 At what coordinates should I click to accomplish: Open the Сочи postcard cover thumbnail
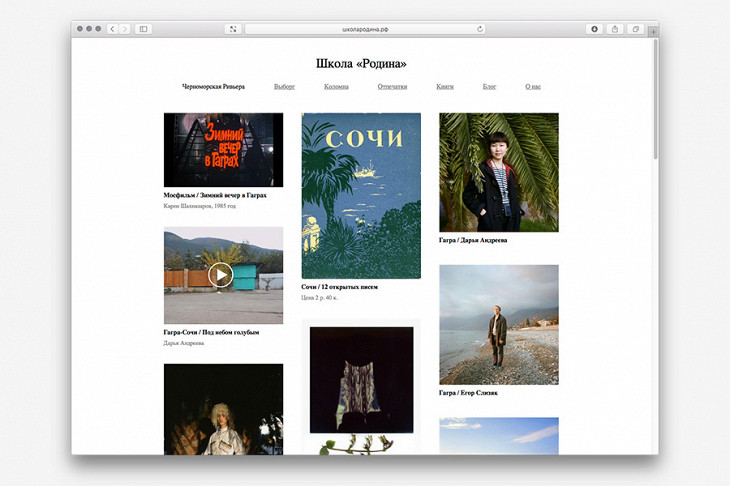(x=361, y=195)
